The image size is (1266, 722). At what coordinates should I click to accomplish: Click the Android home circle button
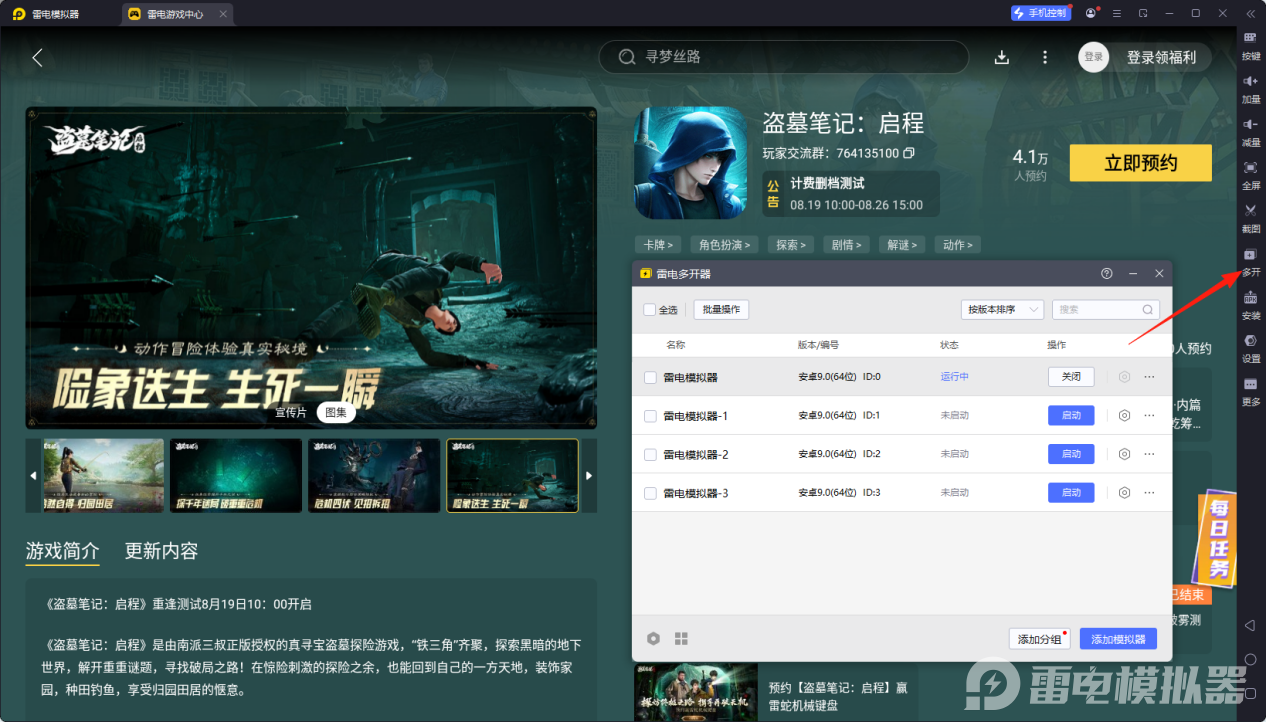[x=1250, y=659]
